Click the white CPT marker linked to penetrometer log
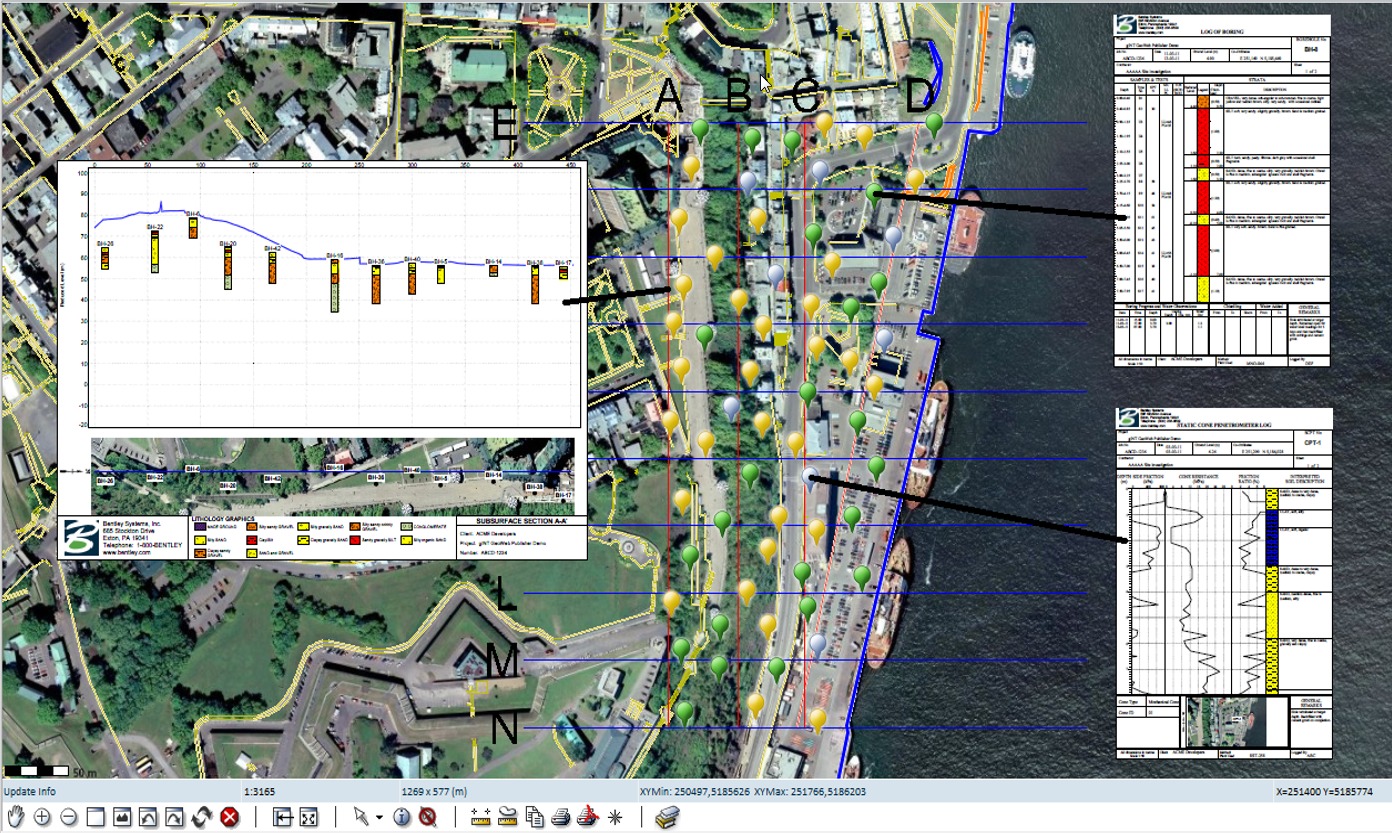Screen dimensions: 1392x833 (809, 476)
